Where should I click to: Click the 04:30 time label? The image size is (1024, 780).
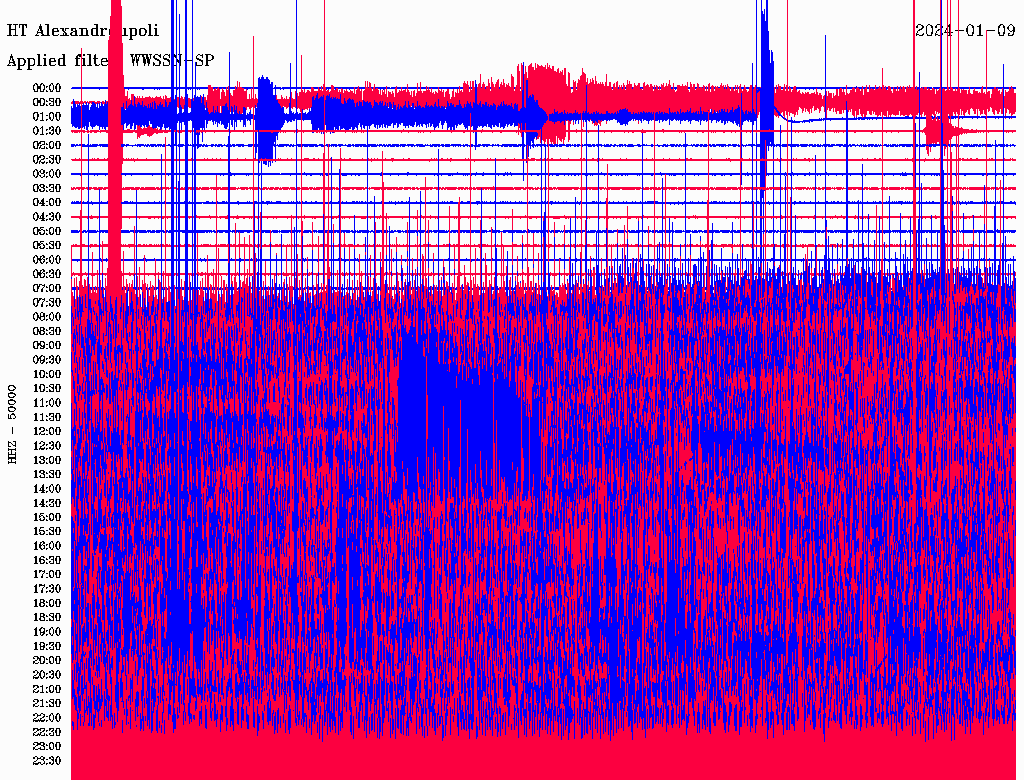pos(47,217)
